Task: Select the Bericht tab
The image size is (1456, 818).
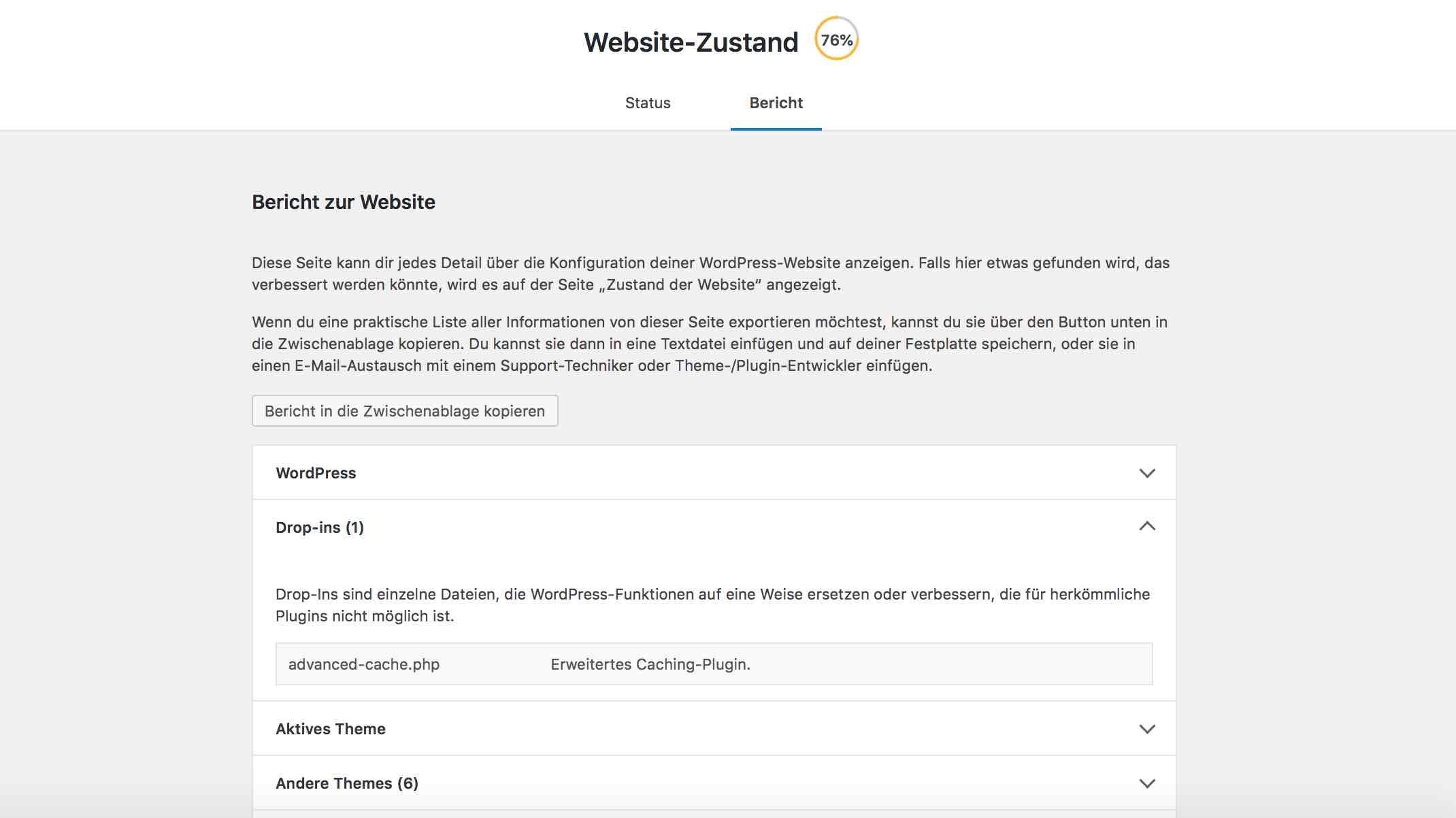Action: 775,103
